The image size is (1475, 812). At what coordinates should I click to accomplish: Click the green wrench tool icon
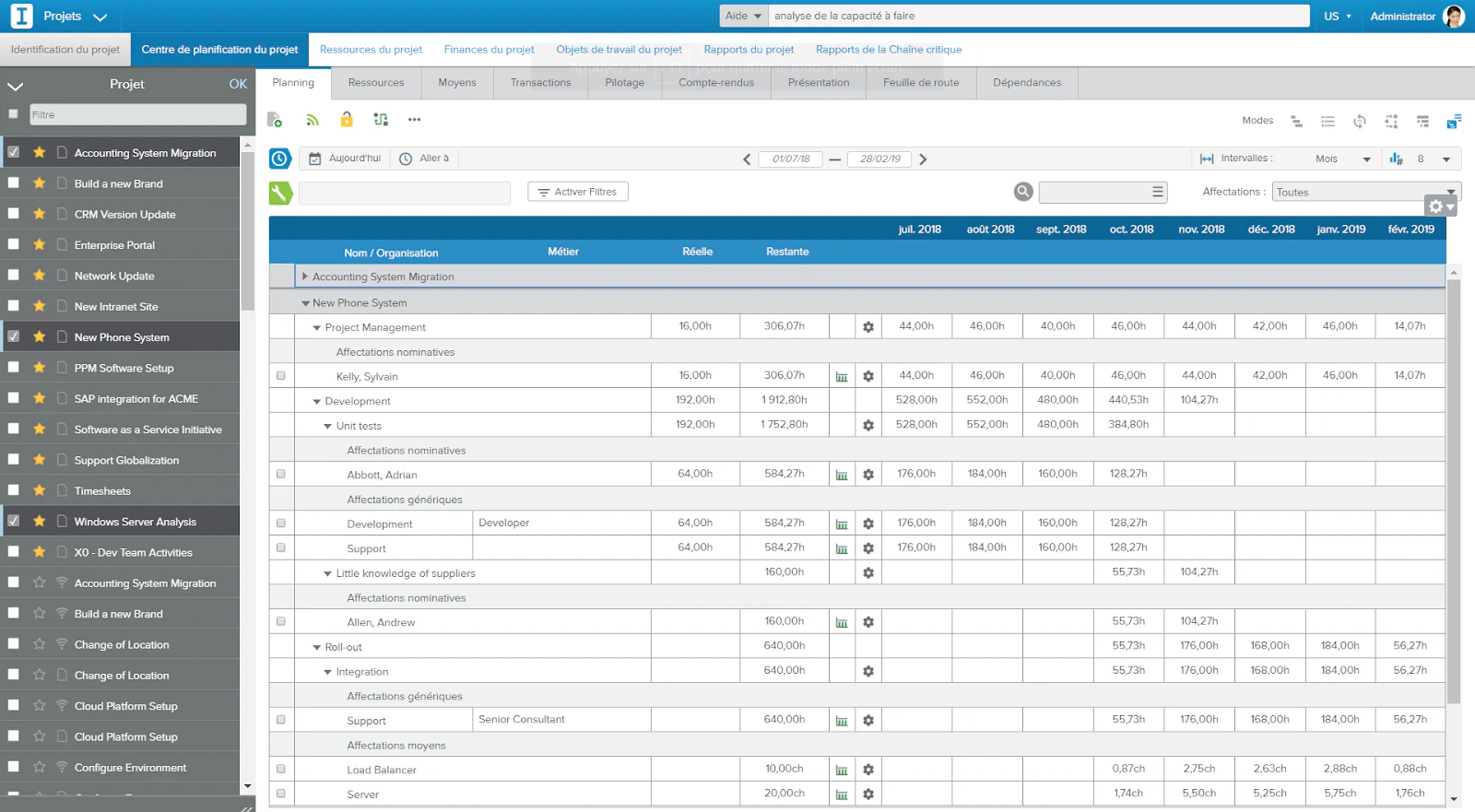coord(280,193)
